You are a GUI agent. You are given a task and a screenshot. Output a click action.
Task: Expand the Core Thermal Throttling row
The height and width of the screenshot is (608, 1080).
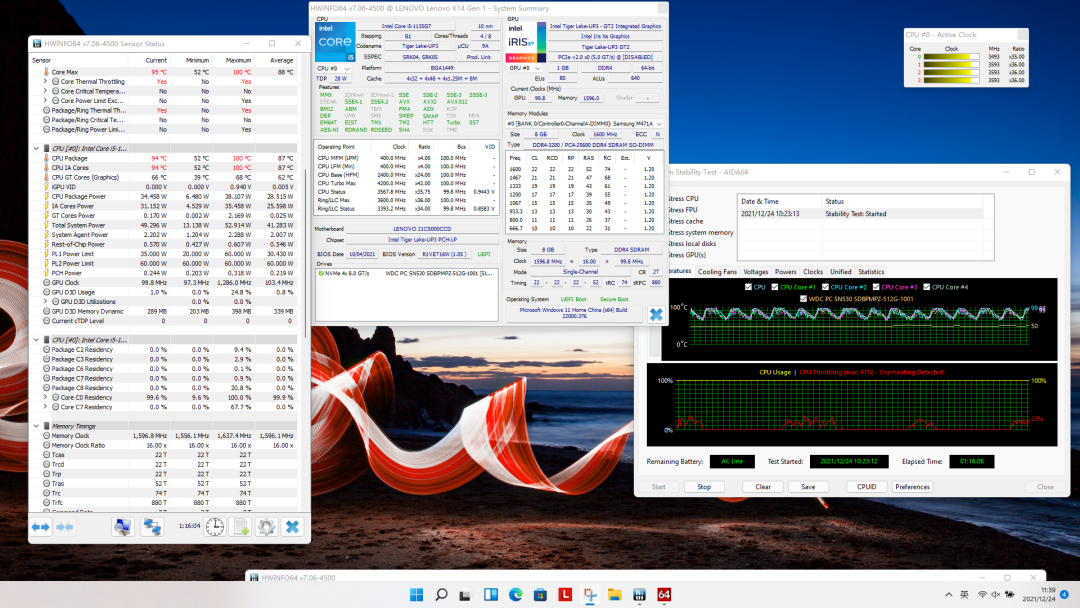click(x=45, y=81)
